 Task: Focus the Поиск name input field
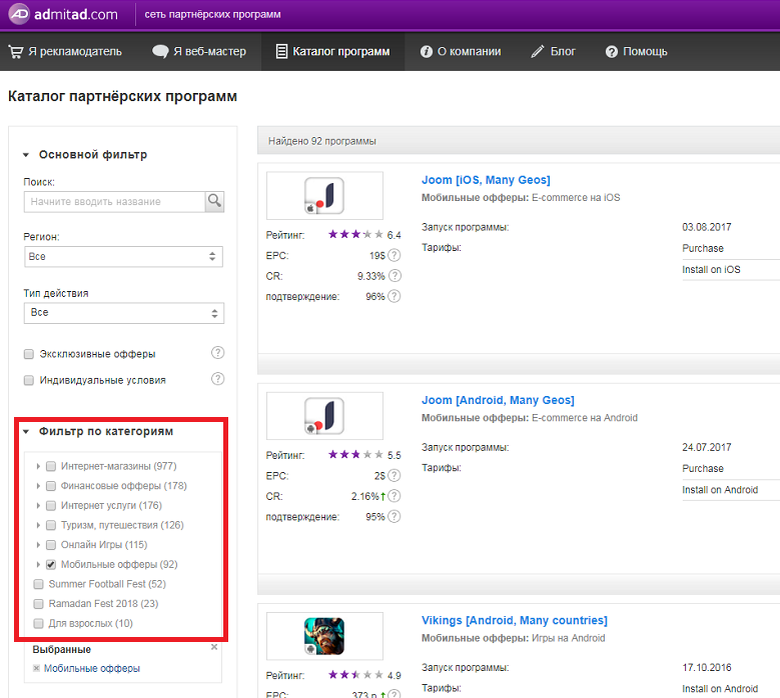tap(114, 201)
